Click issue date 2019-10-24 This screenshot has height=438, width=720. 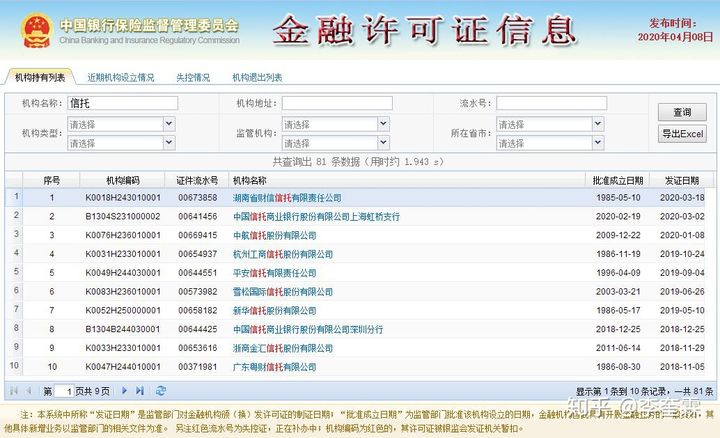(682, 254)
